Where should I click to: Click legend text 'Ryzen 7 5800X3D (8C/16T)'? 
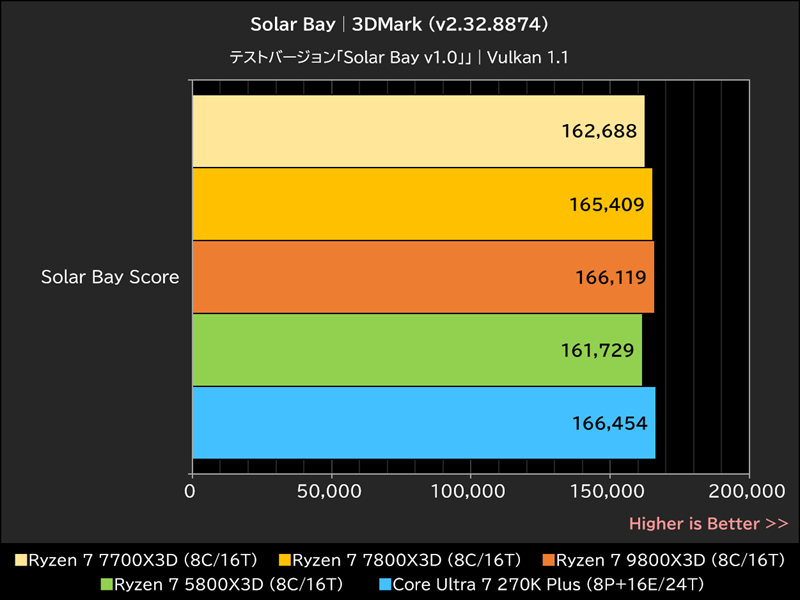pyautogui.click(x=229, y=584)
